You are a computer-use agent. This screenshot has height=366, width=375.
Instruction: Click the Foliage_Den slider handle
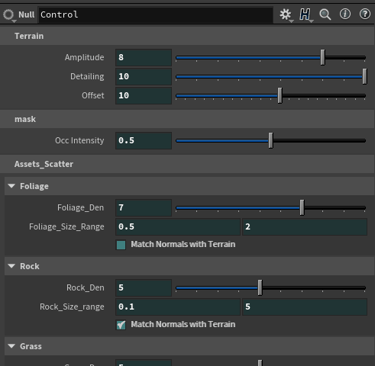302,208
